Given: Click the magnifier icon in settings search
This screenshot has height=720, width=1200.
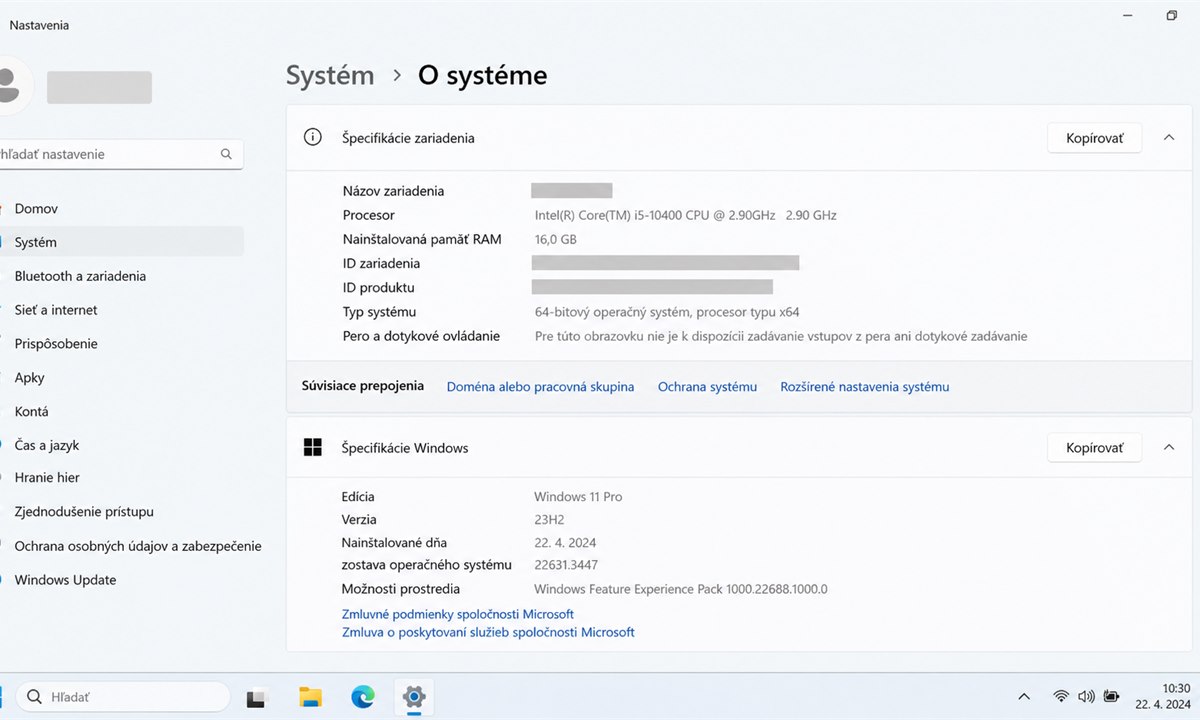Looking at the screenshot, I should tap(226, 154).
